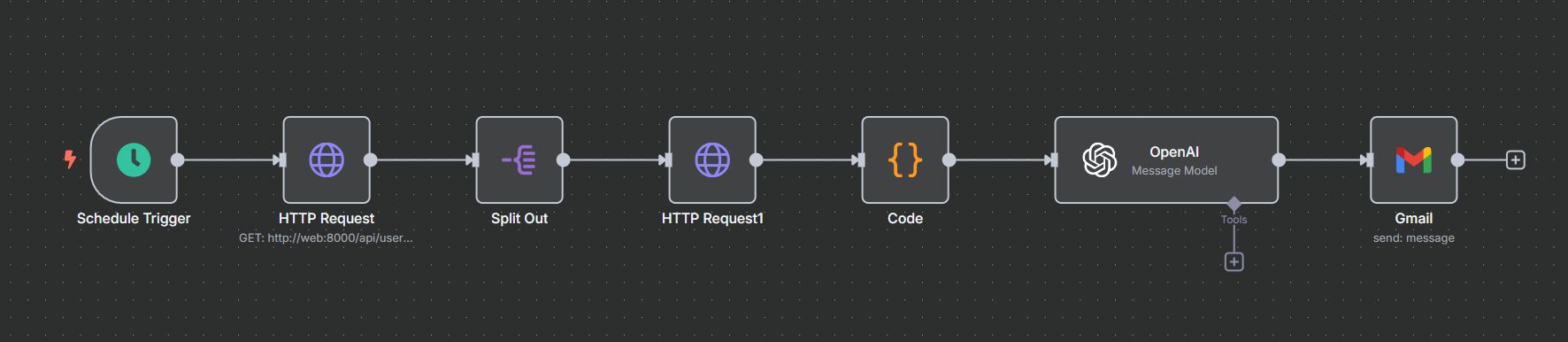Click the Gmail node input connector
This screenshot has width=1568, height=342.
pyautogui.click(x=1370, y=160)
